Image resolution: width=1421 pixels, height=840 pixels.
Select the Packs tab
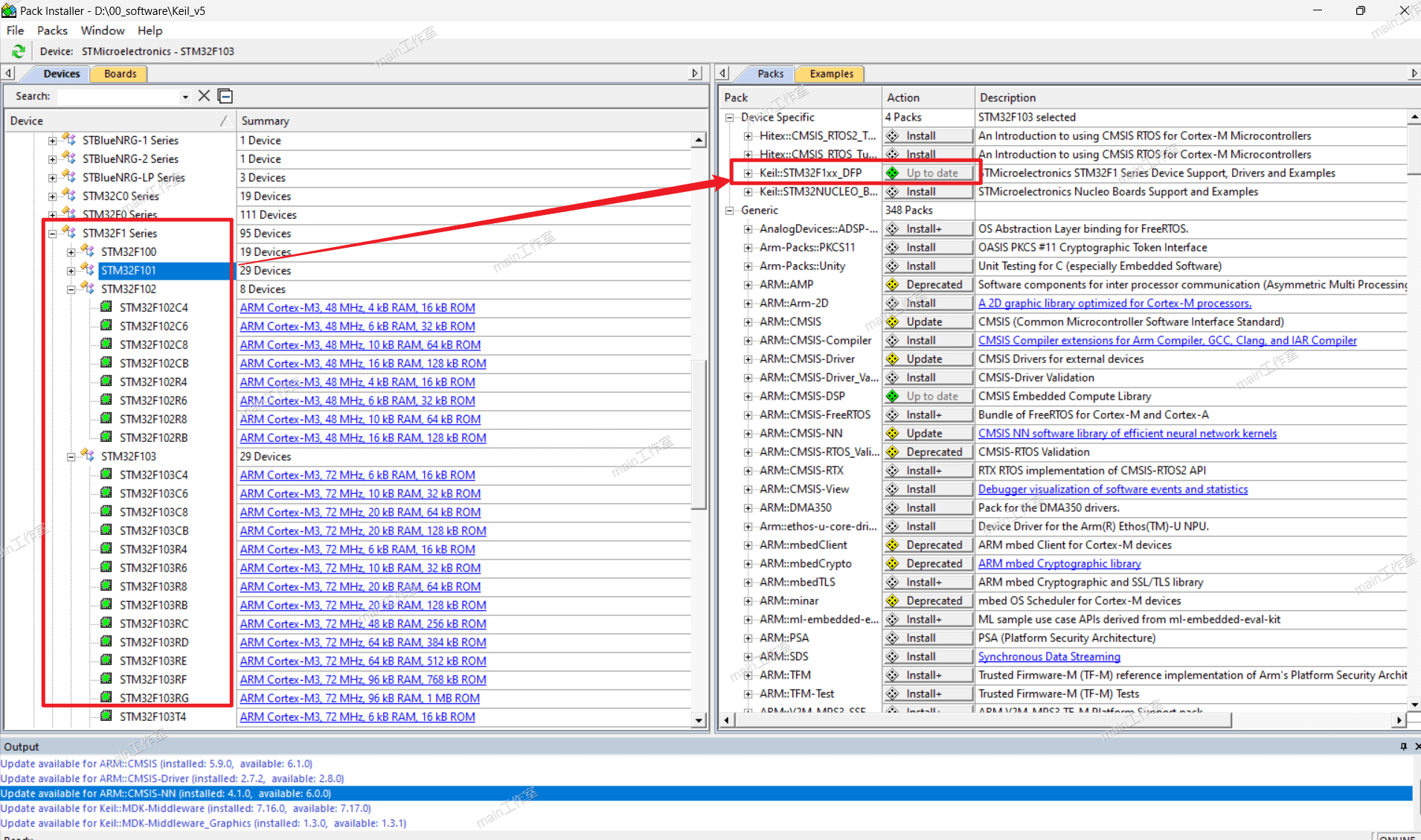[x=770, y=74]
